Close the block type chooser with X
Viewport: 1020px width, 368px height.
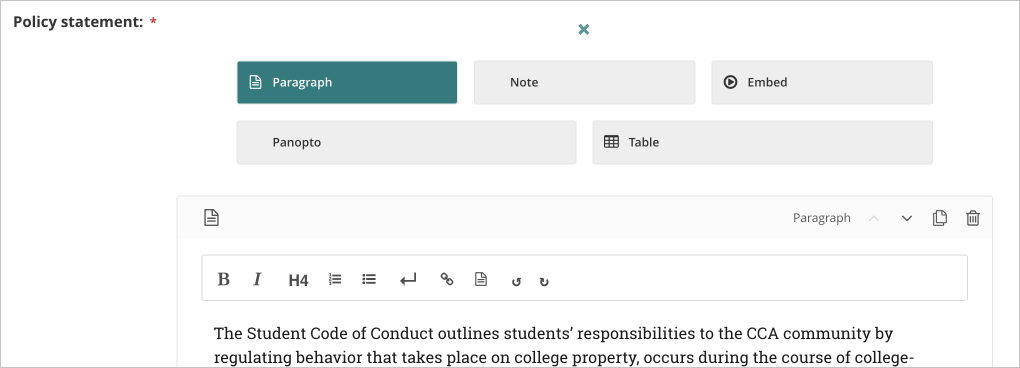pyautogui.click(x=584, y=29)
